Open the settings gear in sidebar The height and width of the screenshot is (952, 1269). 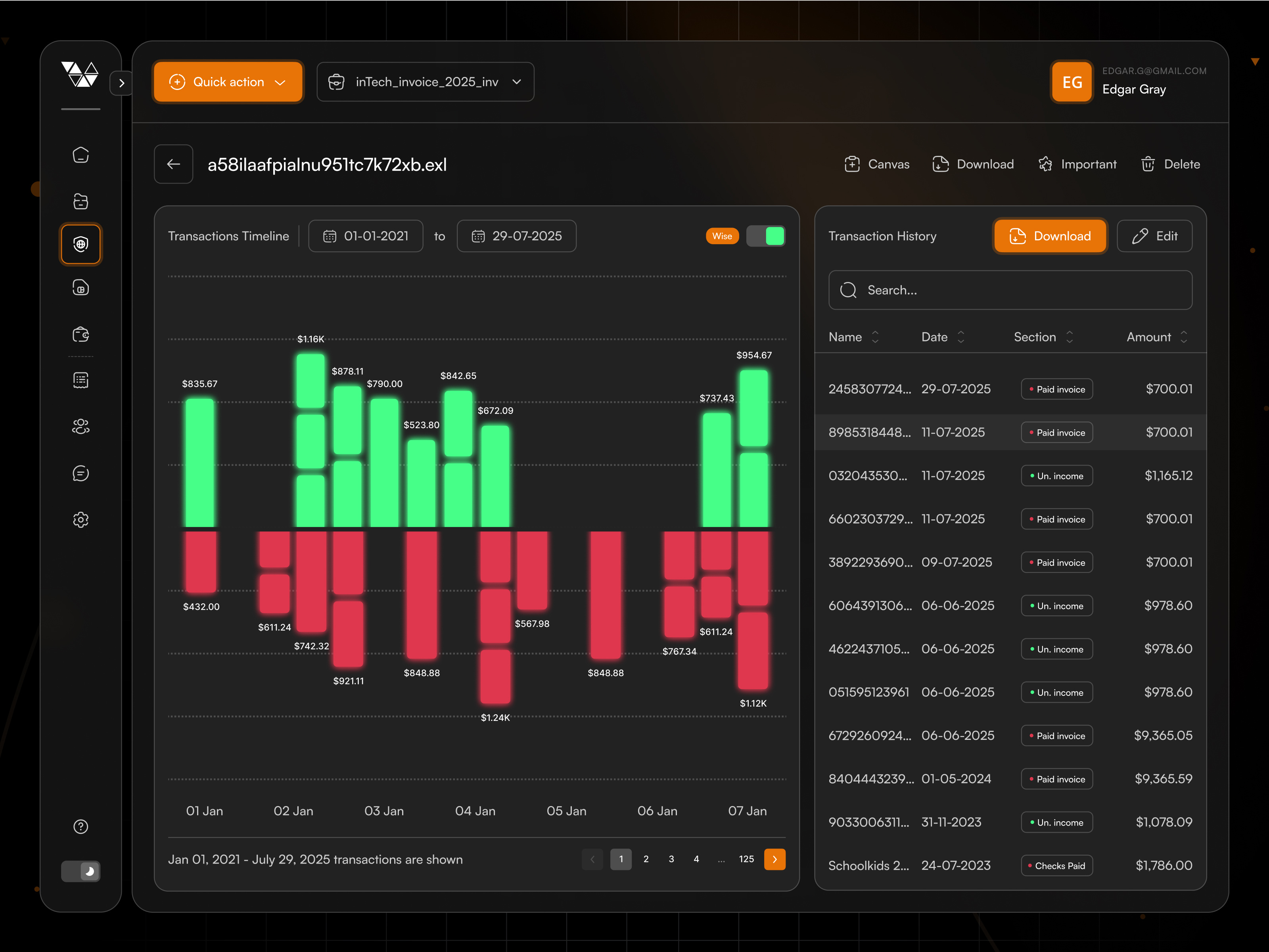tap(81, 519)
